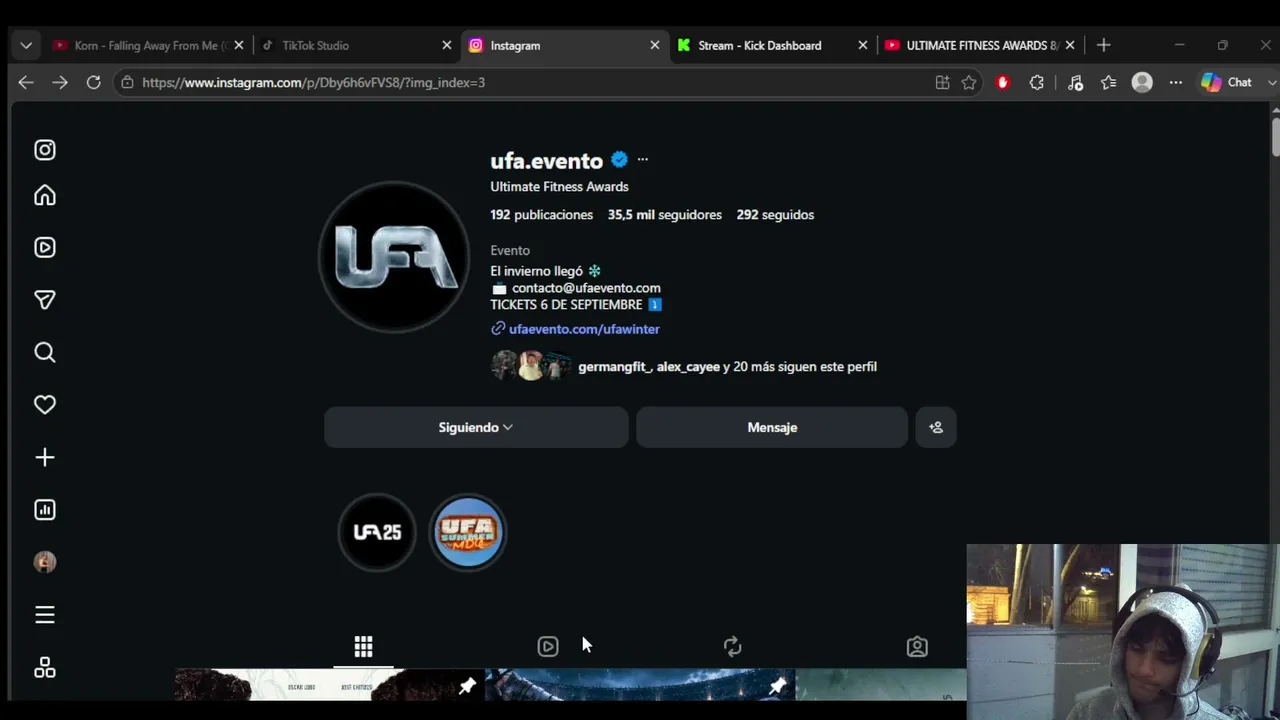Click the contacto@ufaevento.com email text
This screenshot has height=720, width=1280.
point(586,288)
